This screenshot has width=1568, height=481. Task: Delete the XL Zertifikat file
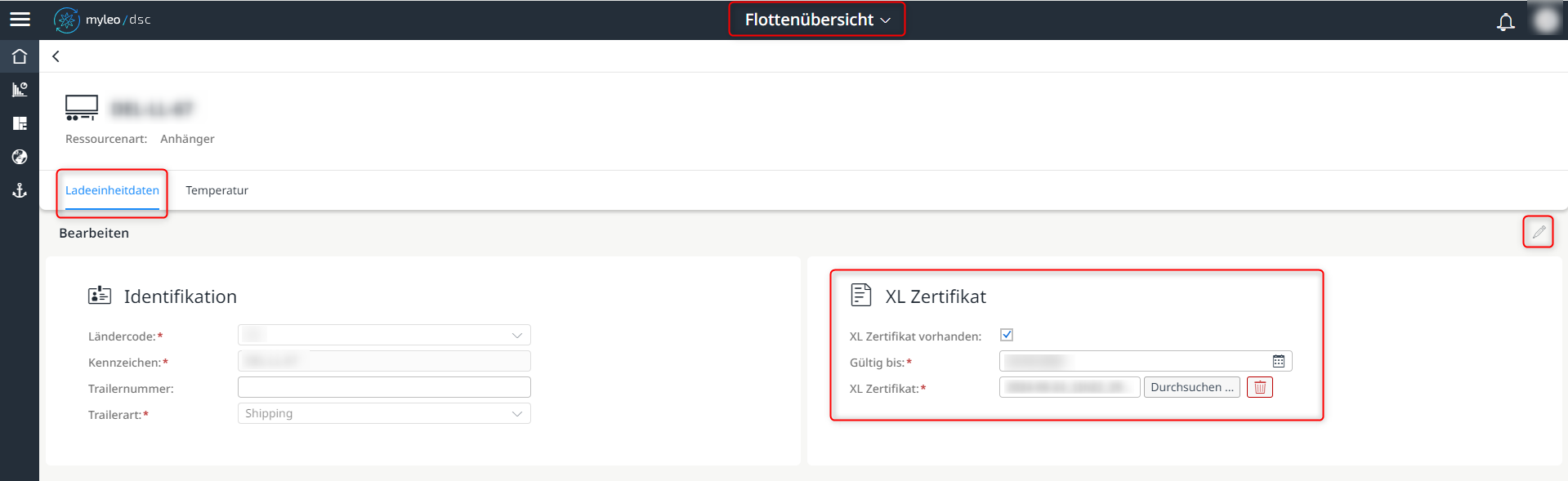pyautogui.click(x=1260, y=387)
